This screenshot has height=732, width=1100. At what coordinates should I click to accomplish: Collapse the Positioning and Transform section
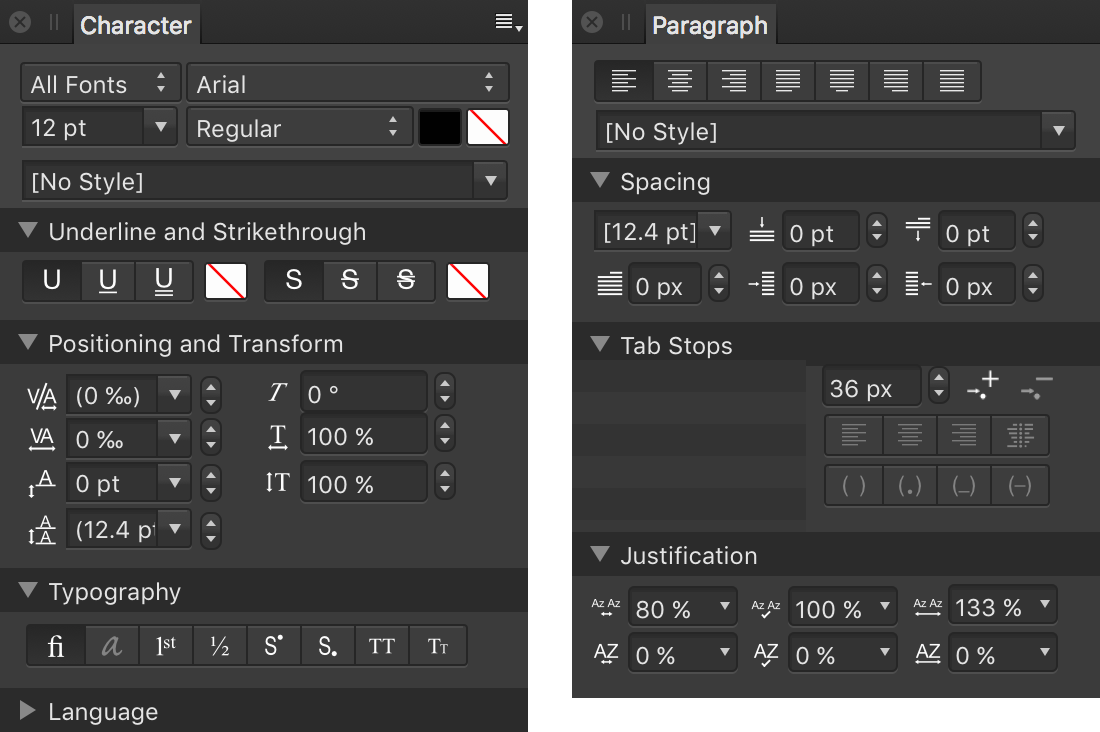(28, 343)
